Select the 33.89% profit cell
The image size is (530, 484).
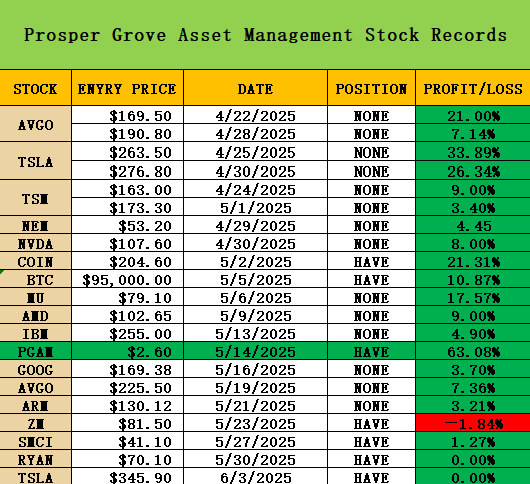coord(473,151)
